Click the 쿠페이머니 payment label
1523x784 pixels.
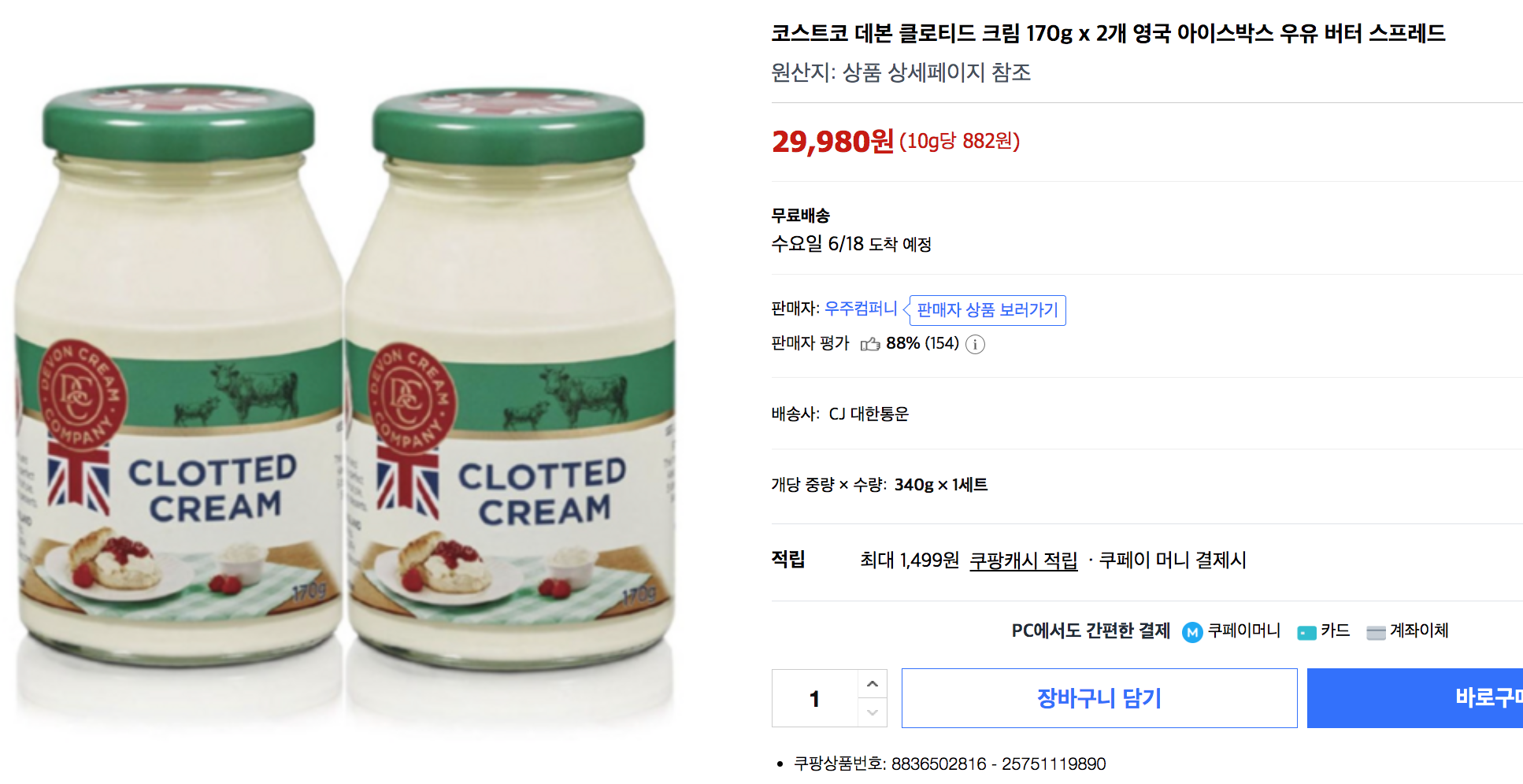click(x=1244, y=631)
